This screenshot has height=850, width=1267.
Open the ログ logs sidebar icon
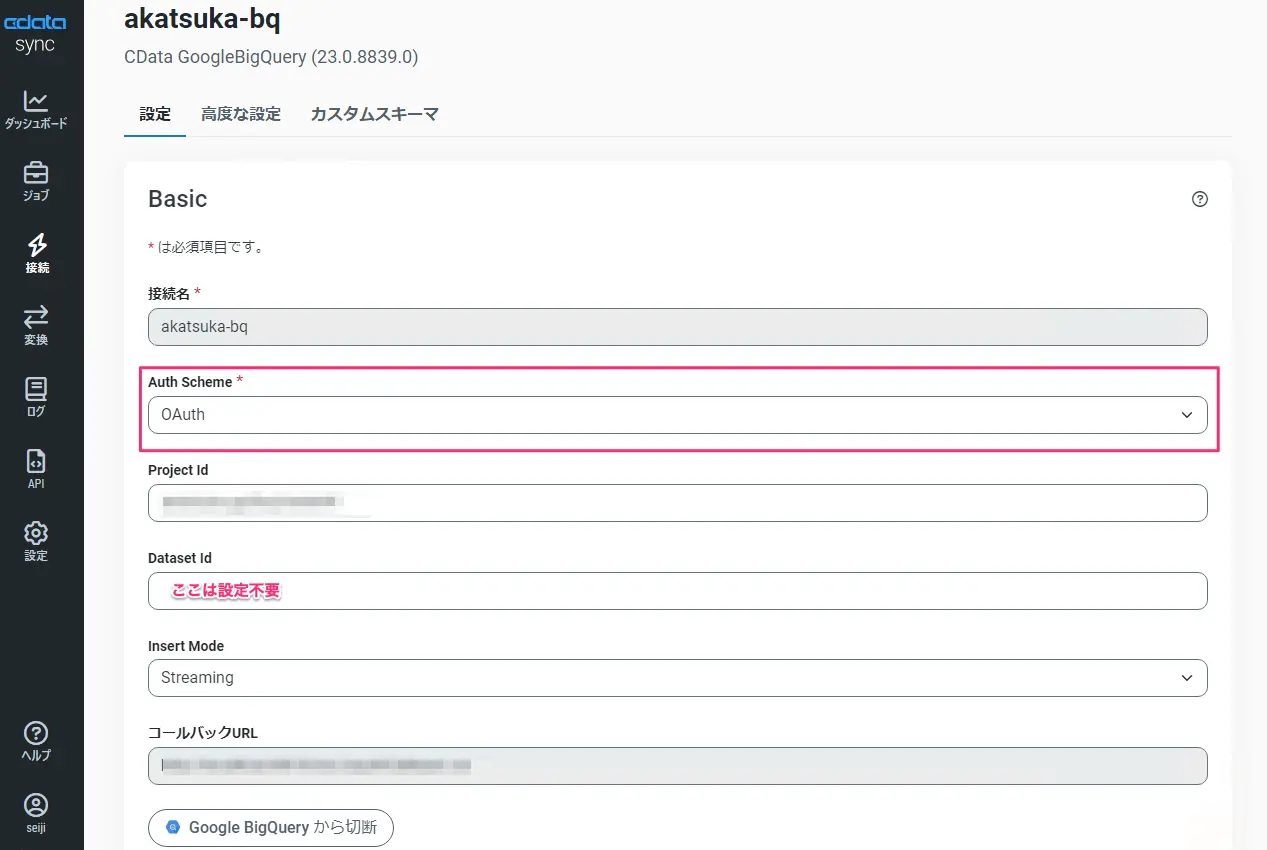tap(36, 398)
